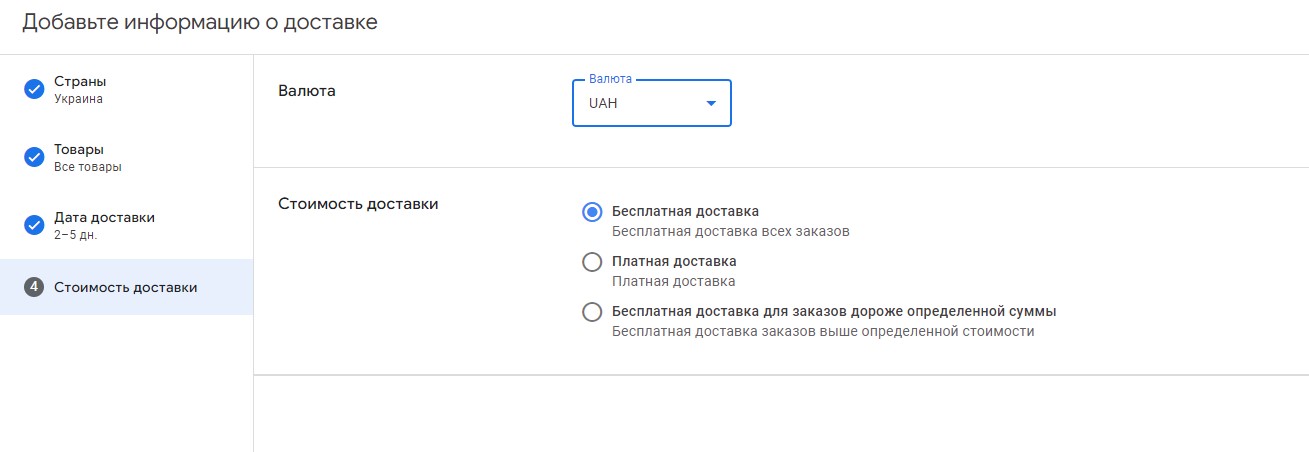
Task: Select the Стоимость доставки sidebar step
Action: pyautogui.click(x=125, y=287)
